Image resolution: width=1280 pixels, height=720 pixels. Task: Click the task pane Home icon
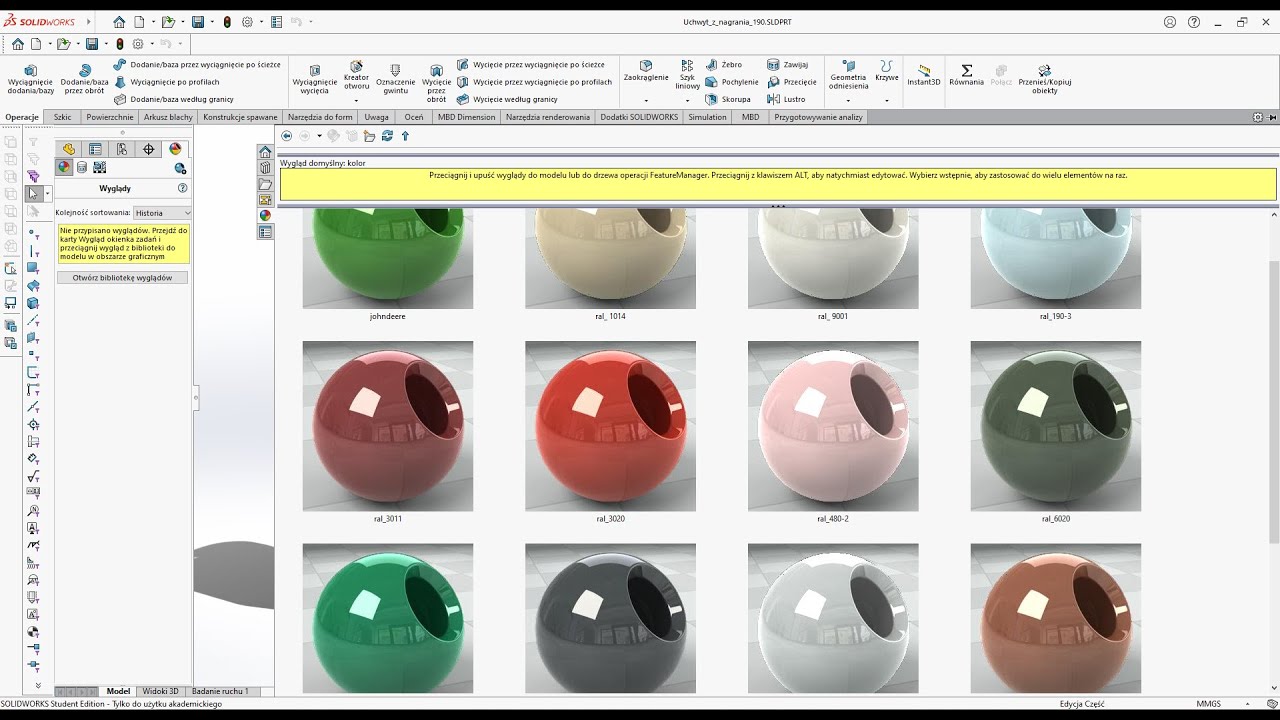(x=265, y=152)
